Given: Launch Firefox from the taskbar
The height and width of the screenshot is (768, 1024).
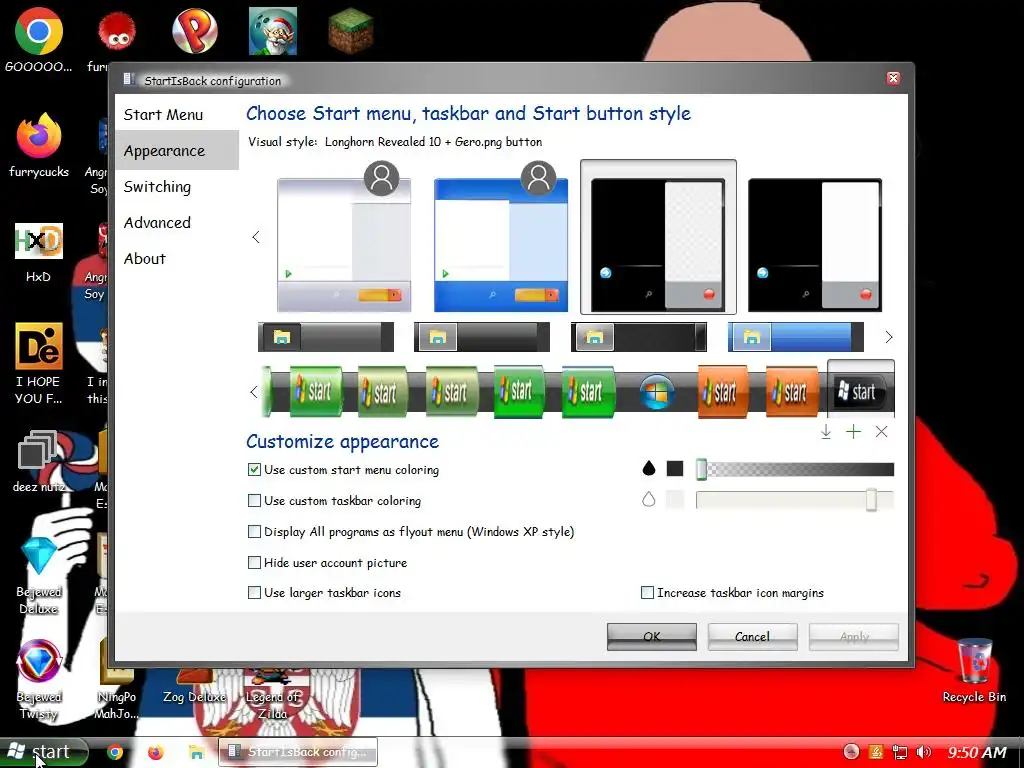Looking at the screenshot, I should 155,752.
